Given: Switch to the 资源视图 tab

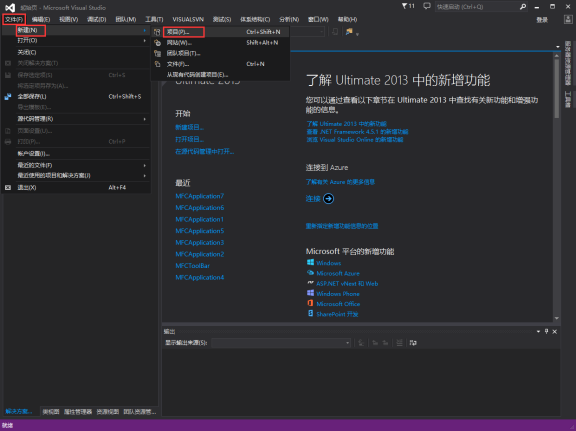Looking at the screenshot, I should tap(108, 412).
